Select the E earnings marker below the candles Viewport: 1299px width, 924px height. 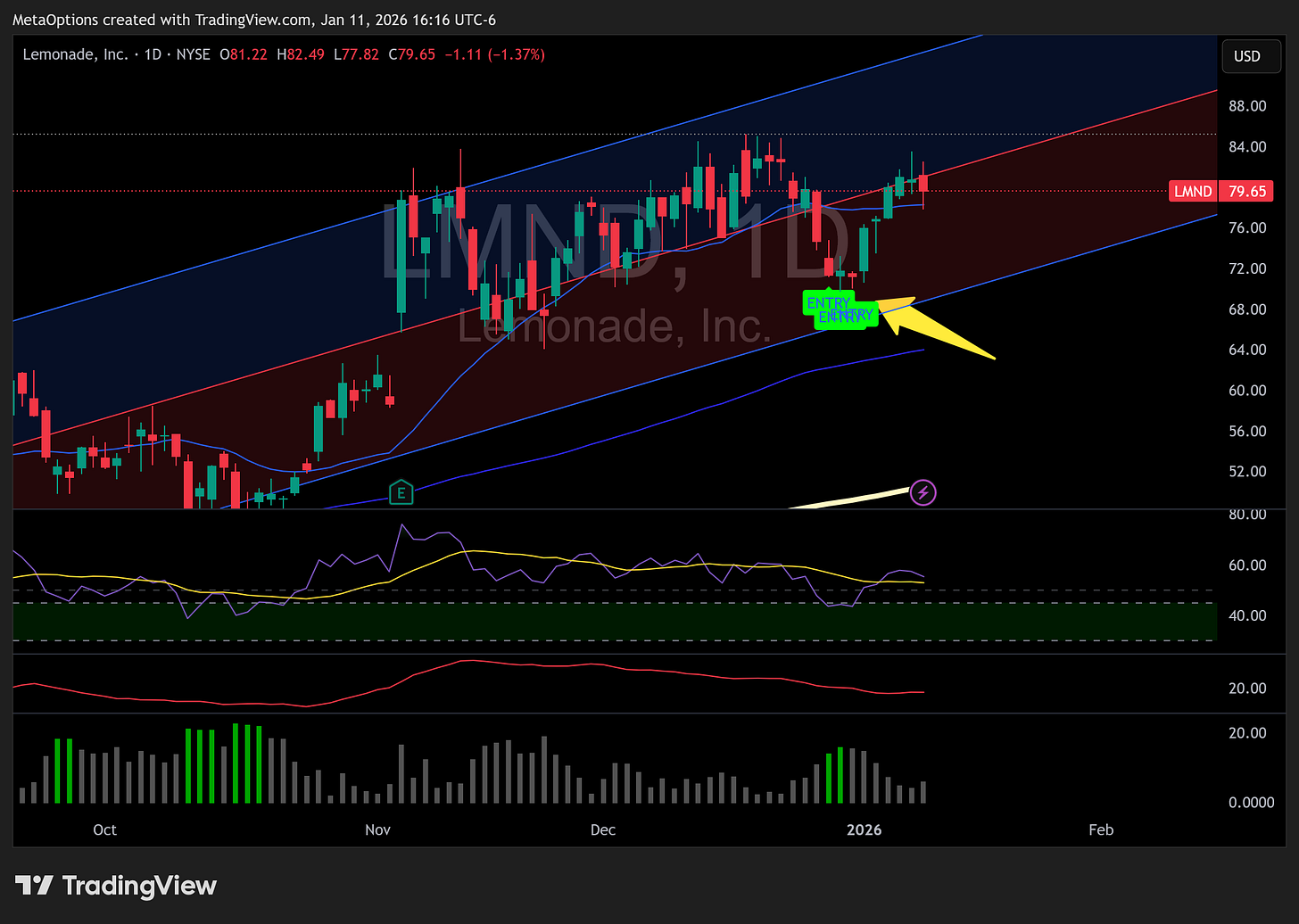(401, 491)
